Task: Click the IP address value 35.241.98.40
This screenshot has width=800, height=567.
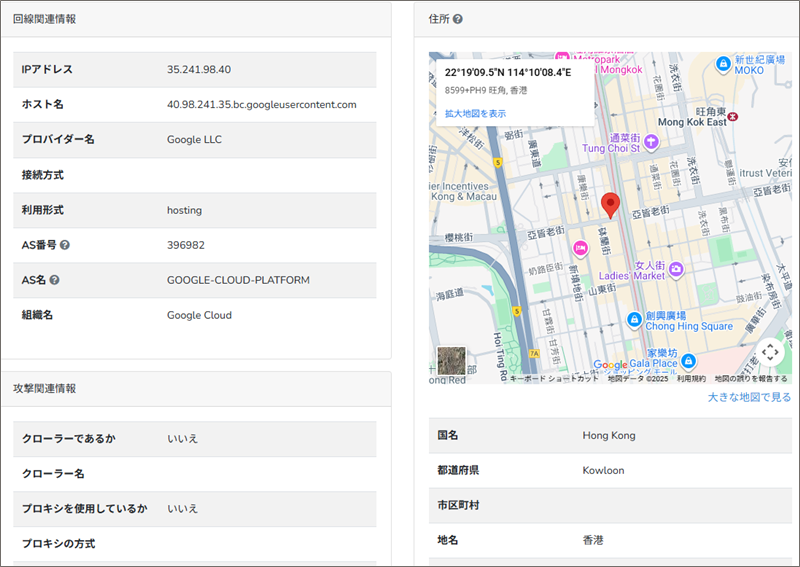Action: pos(199,70)
